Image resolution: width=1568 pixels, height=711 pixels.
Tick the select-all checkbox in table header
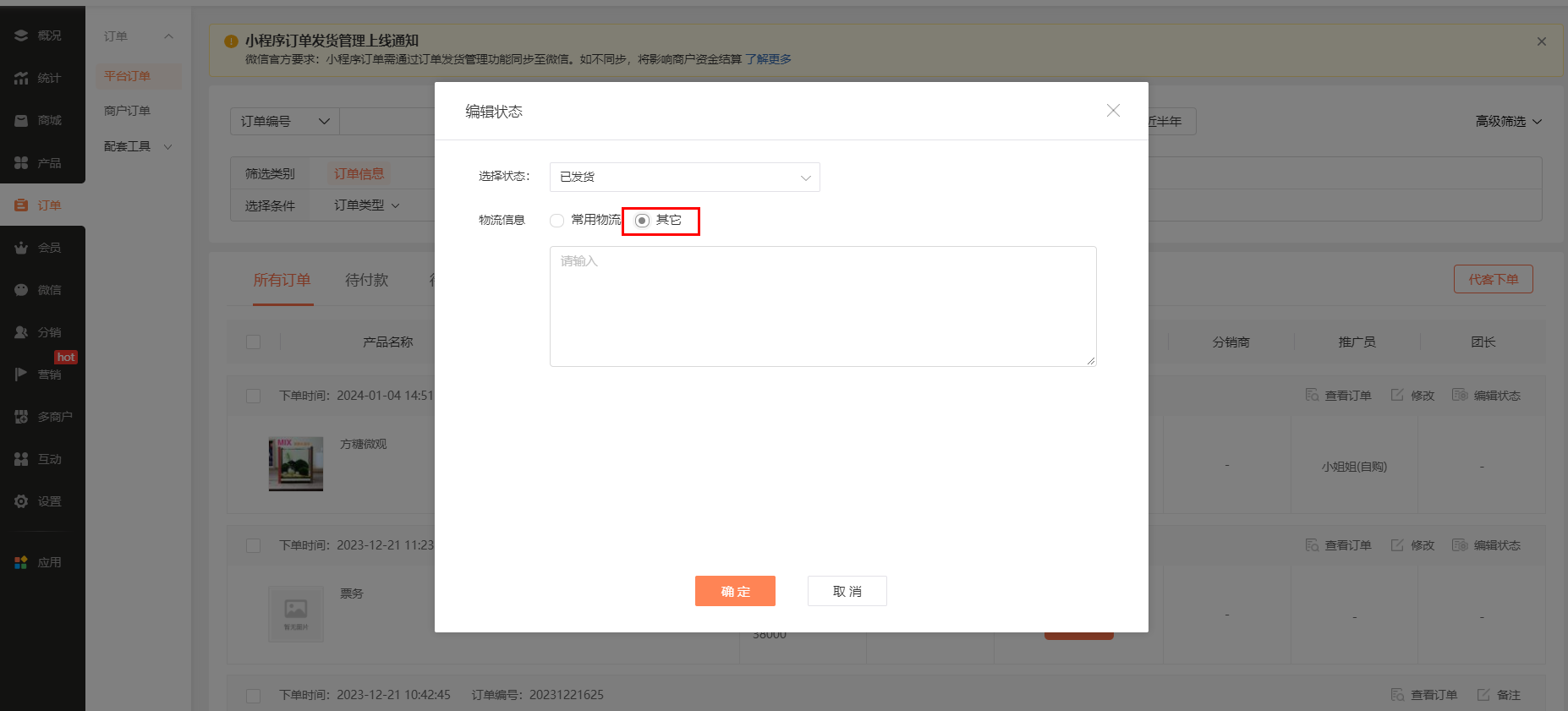point(253,342)
